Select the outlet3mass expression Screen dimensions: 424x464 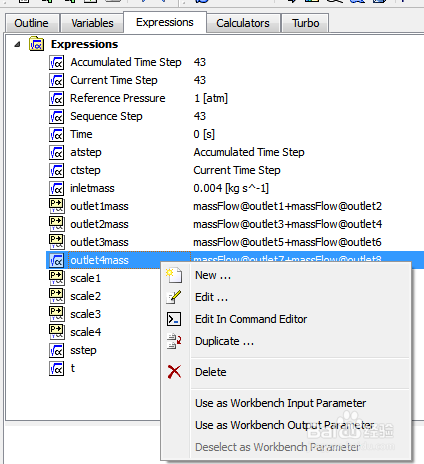click(99, 242)
